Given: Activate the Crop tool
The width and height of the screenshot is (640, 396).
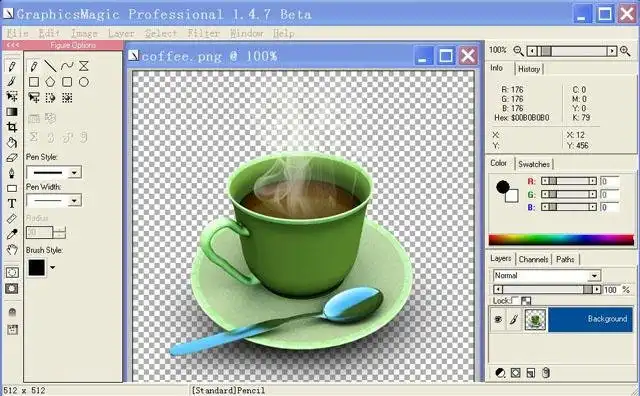Looking at the screenshot, I should point(12,127).
